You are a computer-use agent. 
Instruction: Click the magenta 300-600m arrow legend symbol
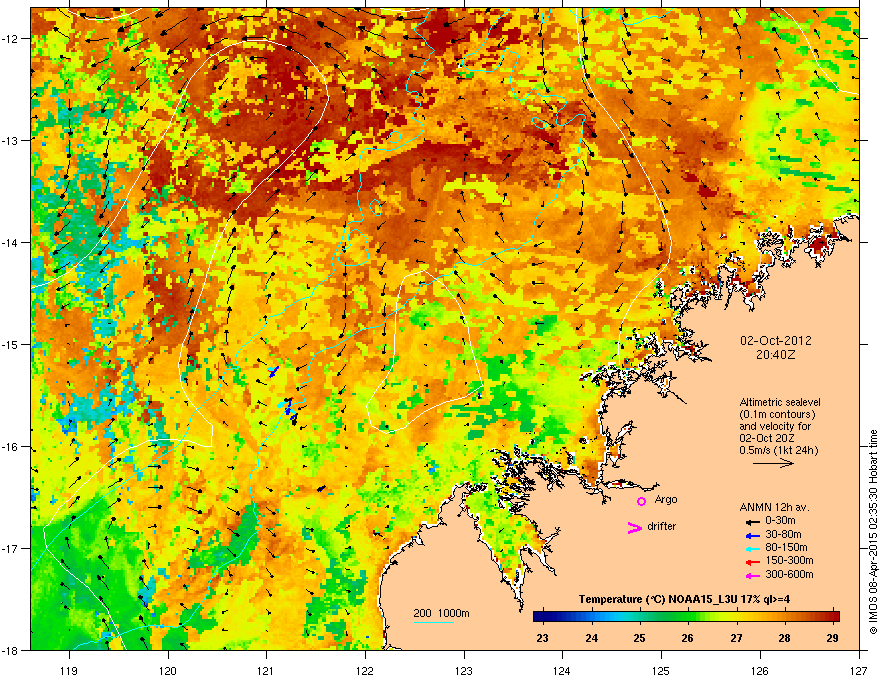coord(752,576)
